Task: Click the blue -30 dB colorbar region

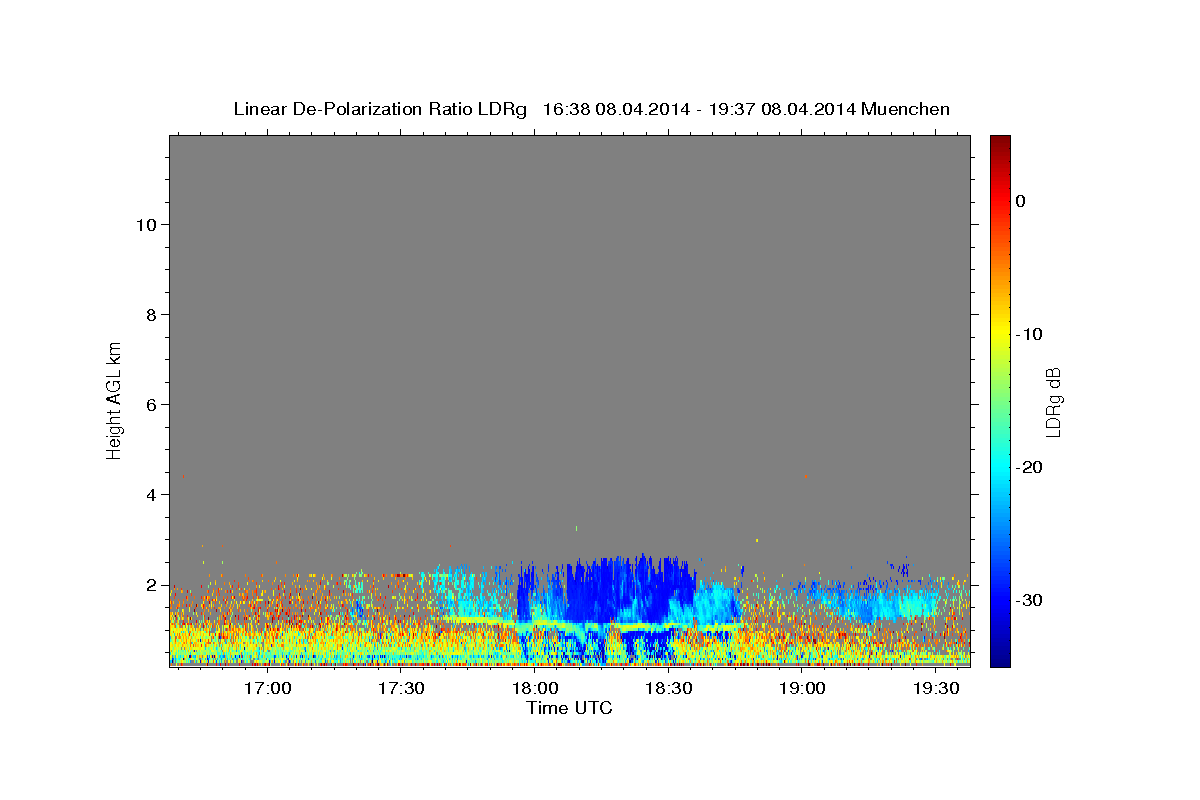Action: [1000, 600]
